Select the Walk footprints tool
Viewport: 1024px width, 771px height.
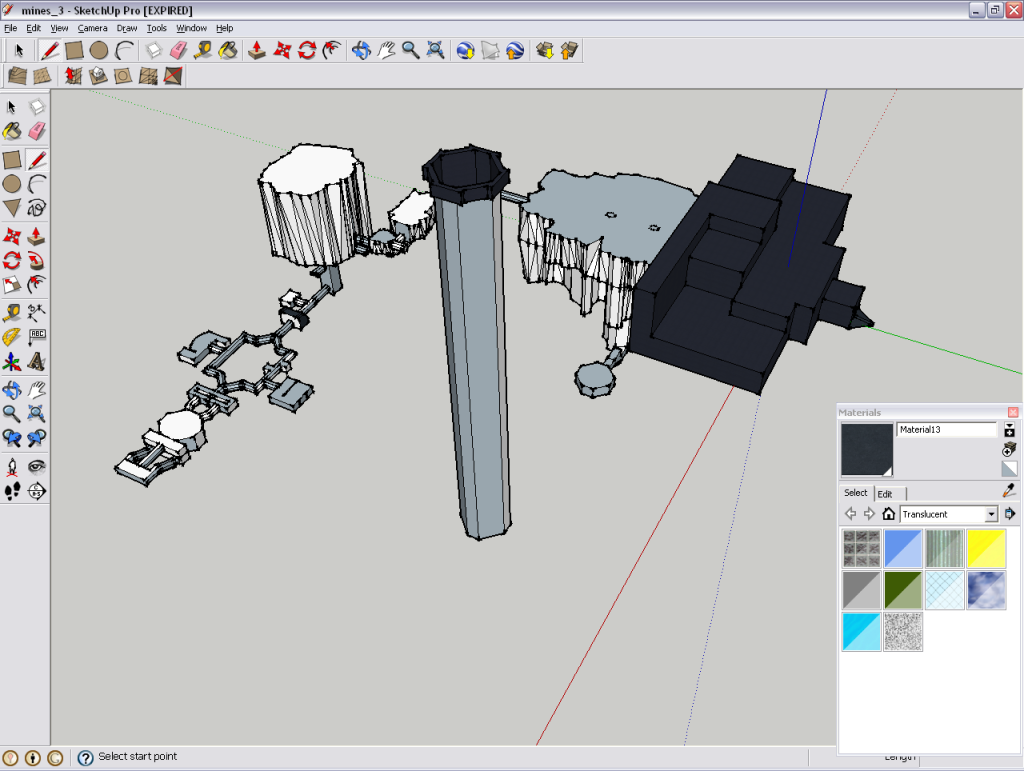(12, 491)
